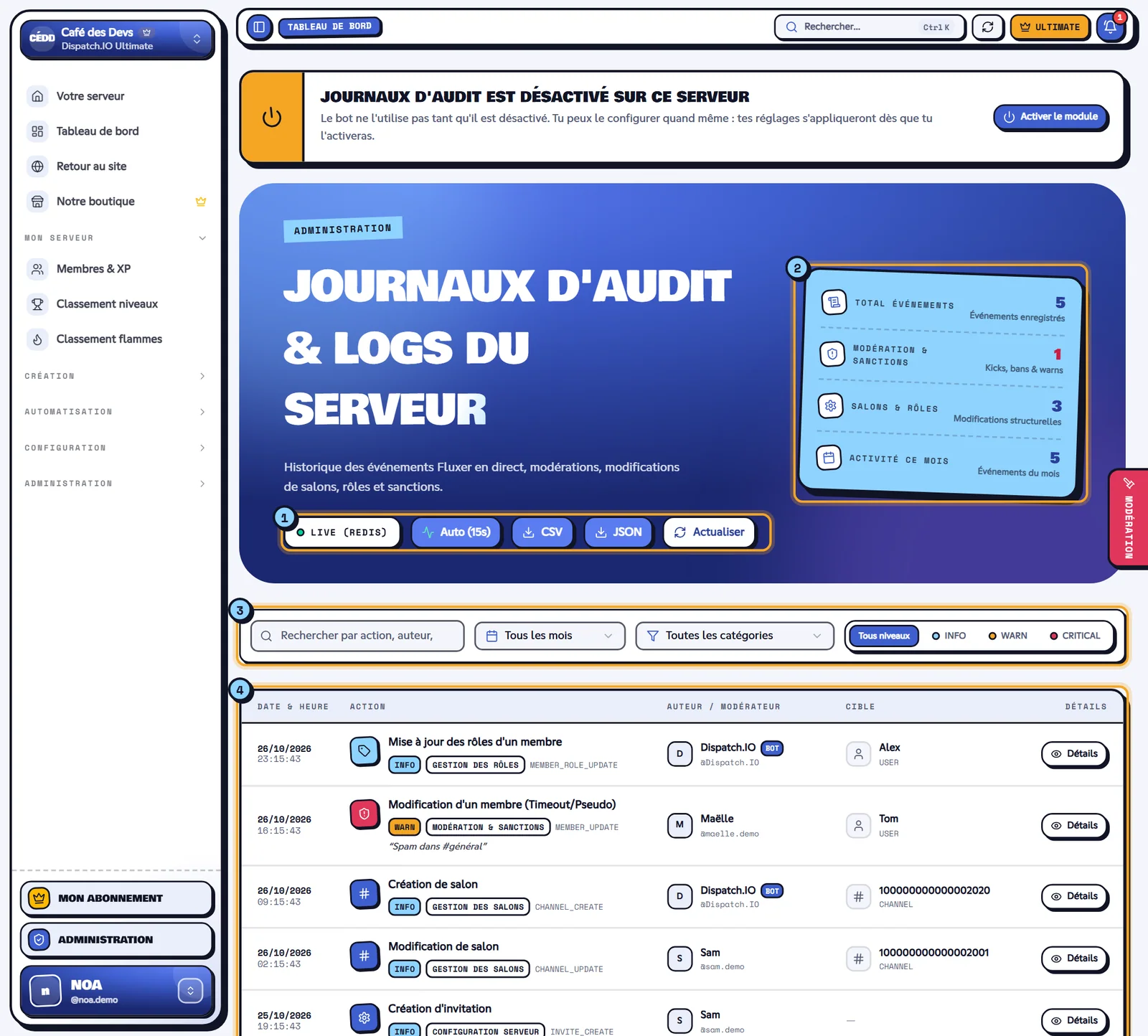Screen dimensions: 1148x1036
Task: Toggle the sidebar panel icon
Action: [259, 27]
